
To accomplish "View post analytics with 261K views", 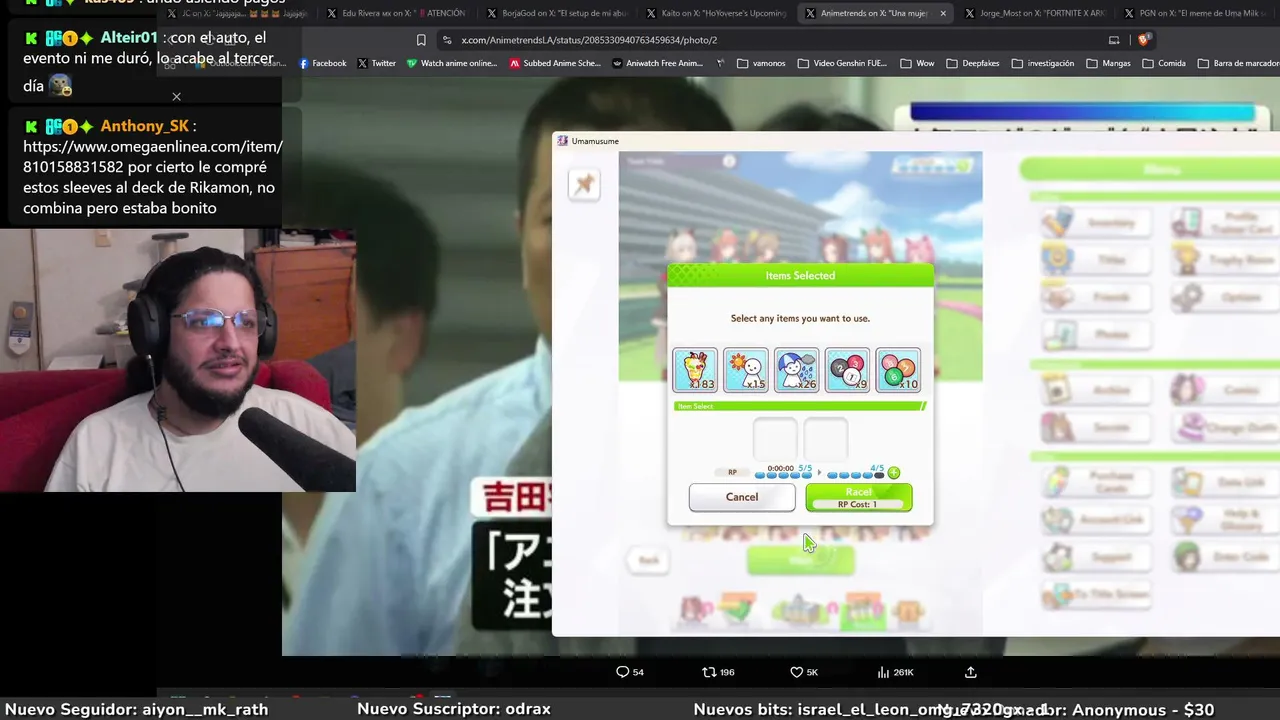I will coord(895,672).
